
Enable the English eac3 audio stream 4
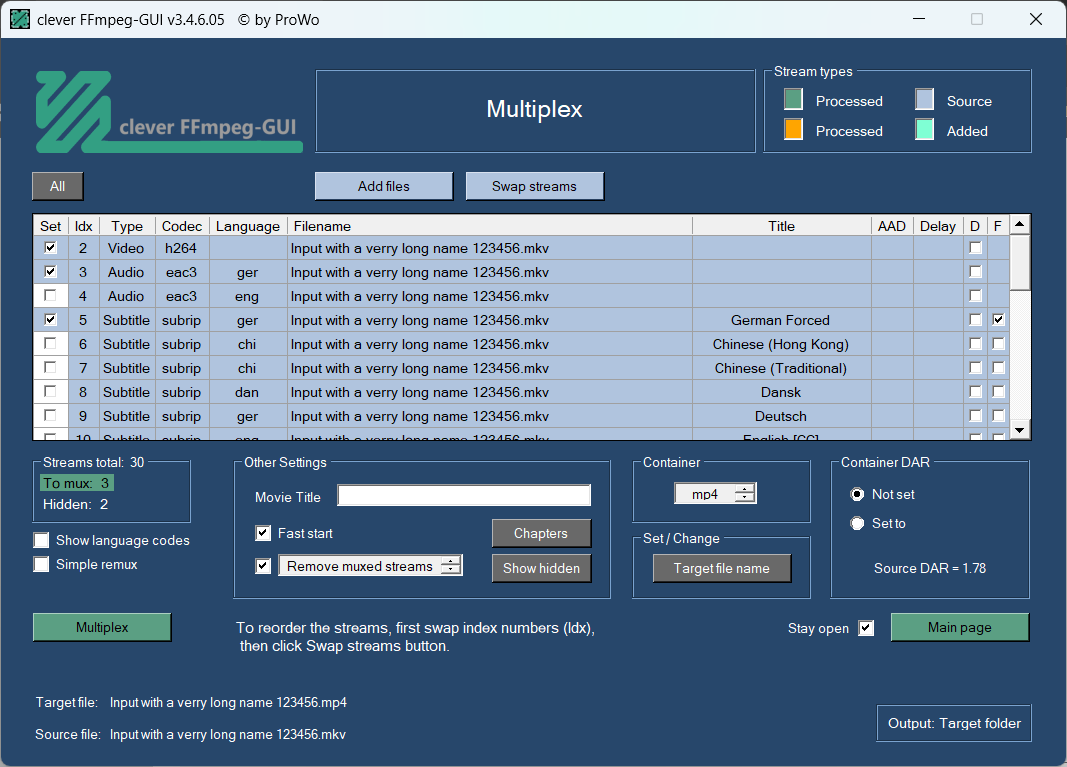click(50, 296)
